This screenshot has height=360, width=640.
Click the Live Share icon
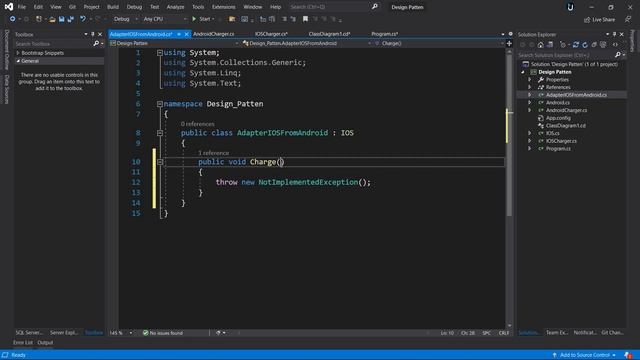point(587,20)
